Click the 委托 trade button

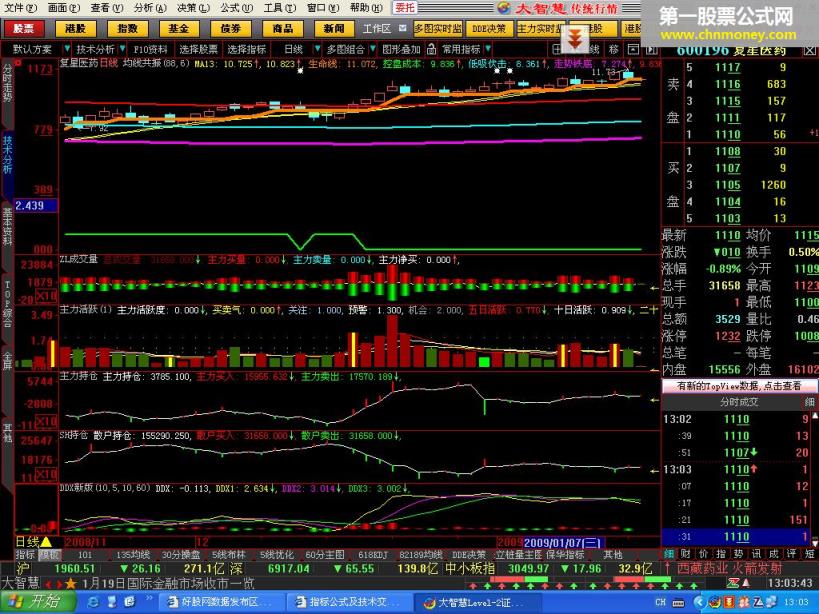tap(405, 8)
